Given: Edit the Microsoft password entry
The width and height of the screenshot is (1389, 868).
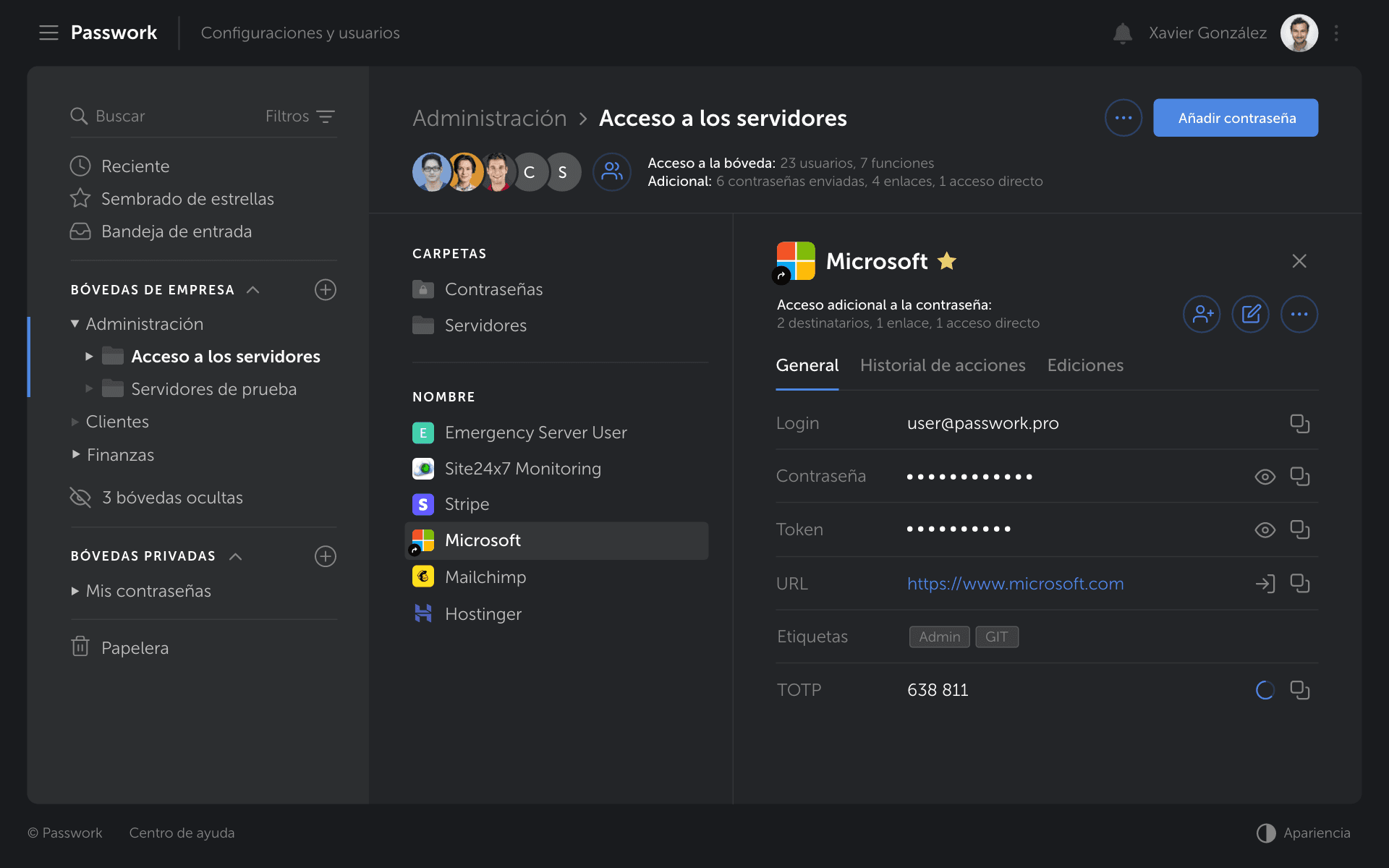Looking at the screenshot, I should point(1251,315).
